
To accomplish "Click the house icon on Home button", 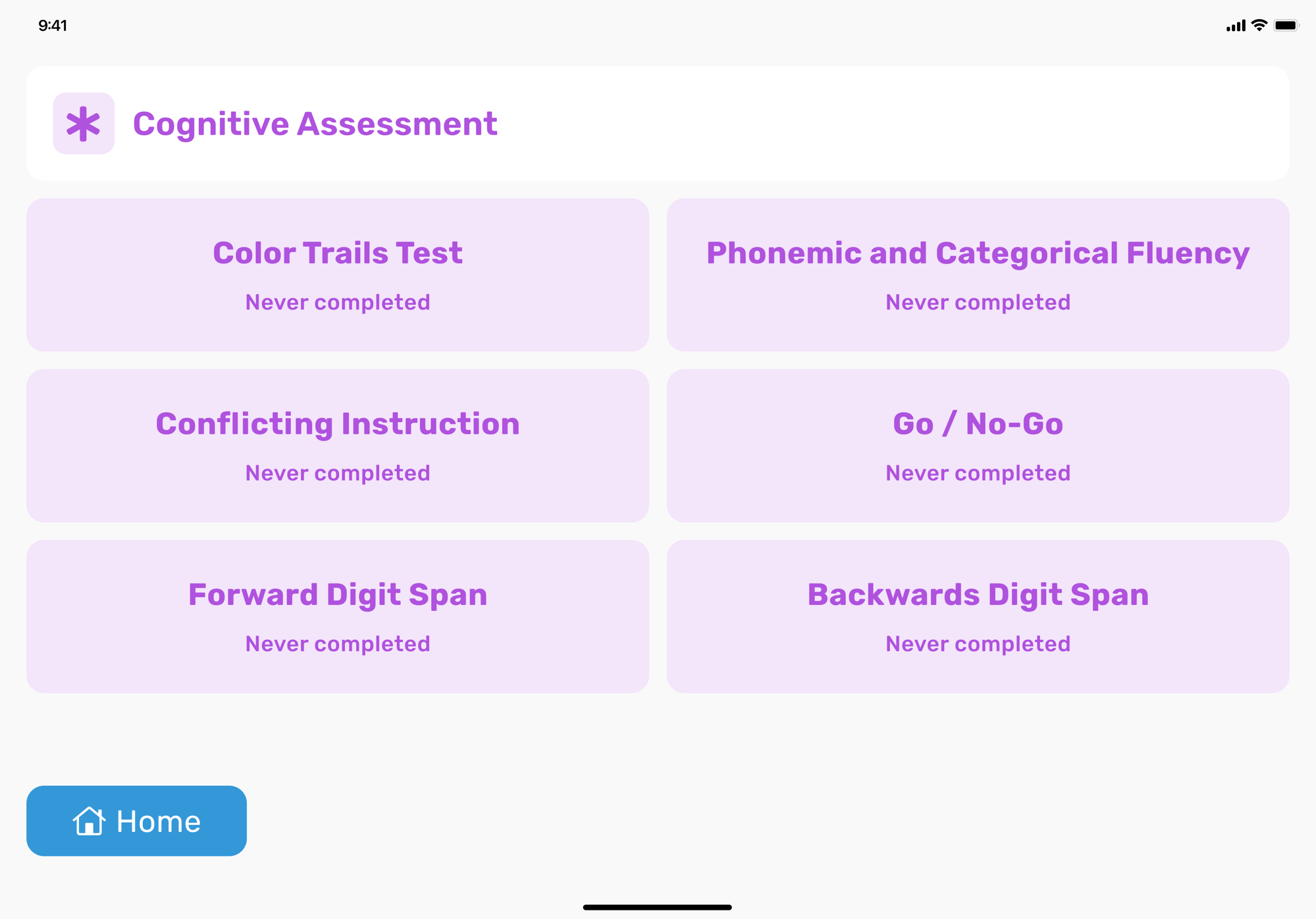I will [89, 821].
